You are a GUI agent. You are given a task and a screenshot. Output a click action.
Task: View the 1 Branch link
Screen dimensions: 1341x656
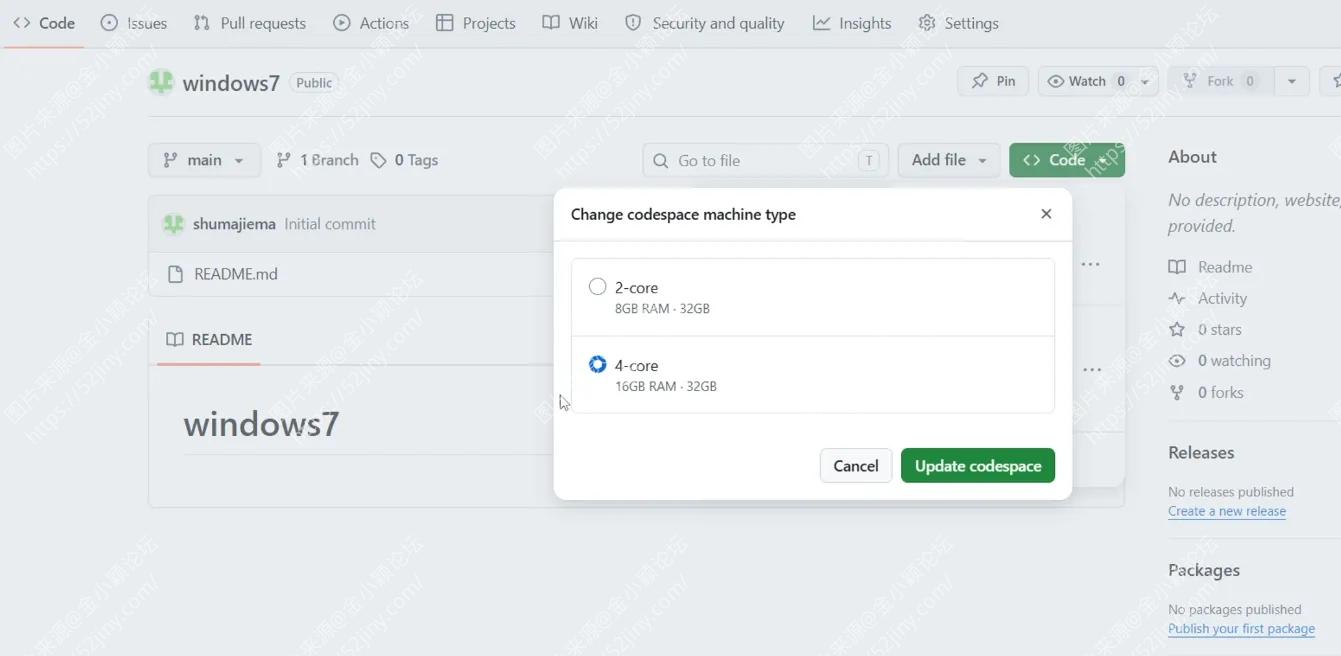click(317, 160)
